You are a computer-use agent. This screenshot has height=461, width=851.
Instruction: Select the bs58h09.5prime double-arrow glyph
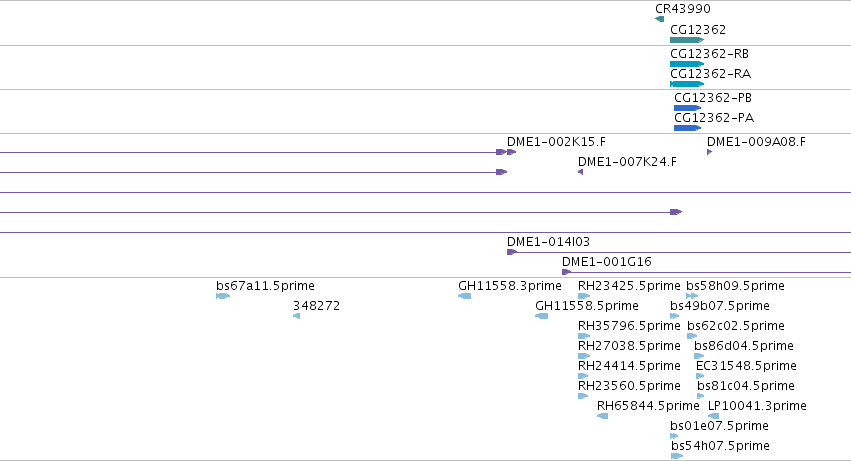coord(692,296)
